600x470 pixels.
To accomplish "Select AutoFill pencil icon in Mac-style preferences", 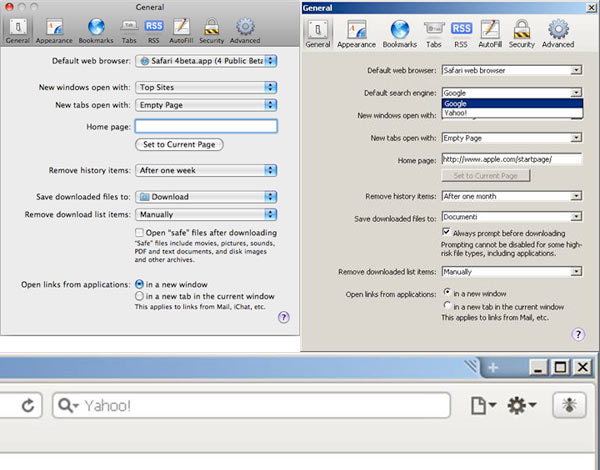I will pos(182,32).
